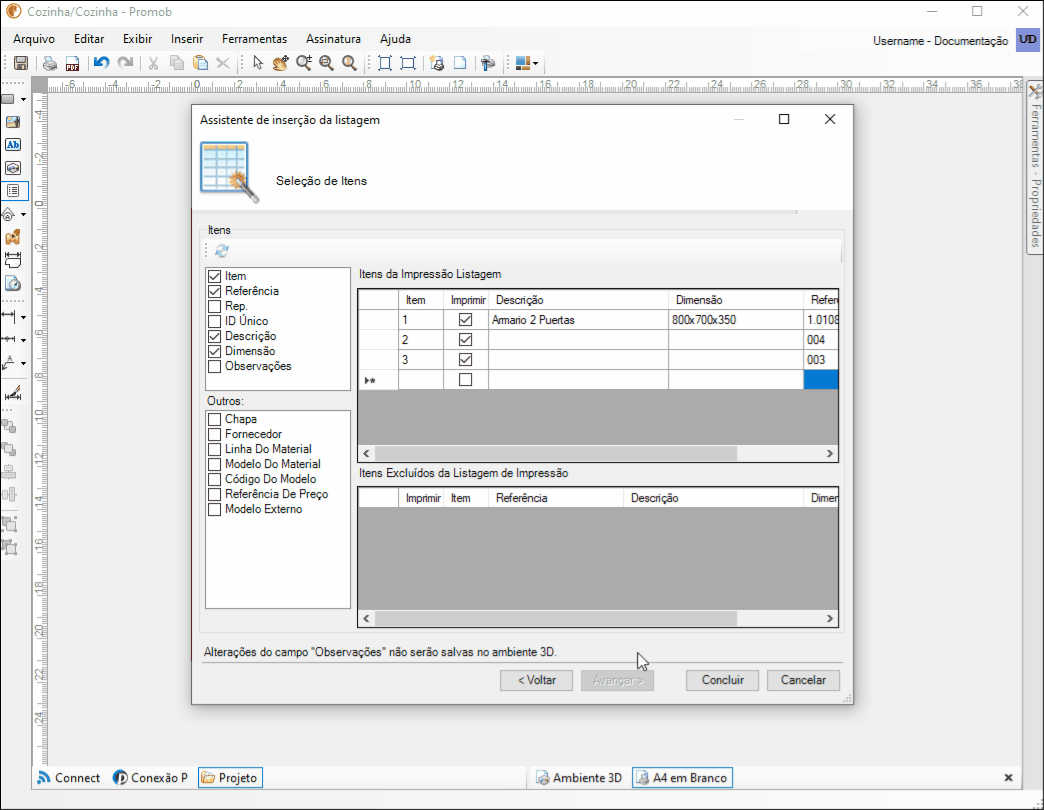This screenshot has height=810, width=1044.
Task: Switch to the Ambiente 3D tab
Action: tap(579, 777)
